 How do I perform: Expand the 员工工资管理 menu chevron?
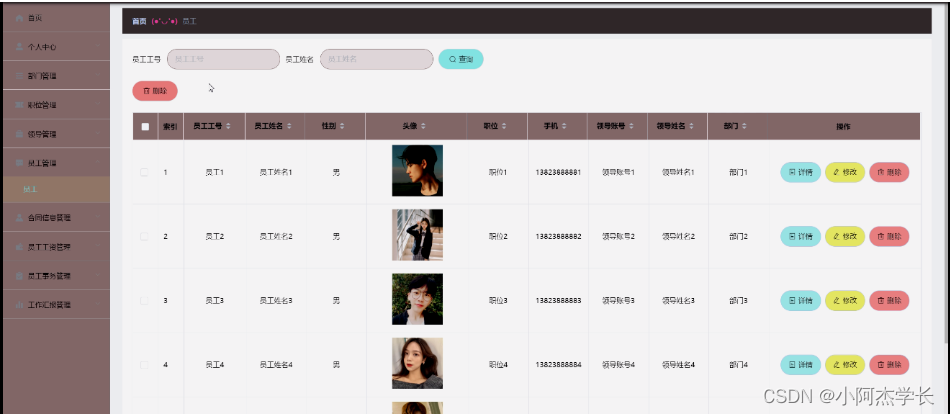click(x=98, y=247)
